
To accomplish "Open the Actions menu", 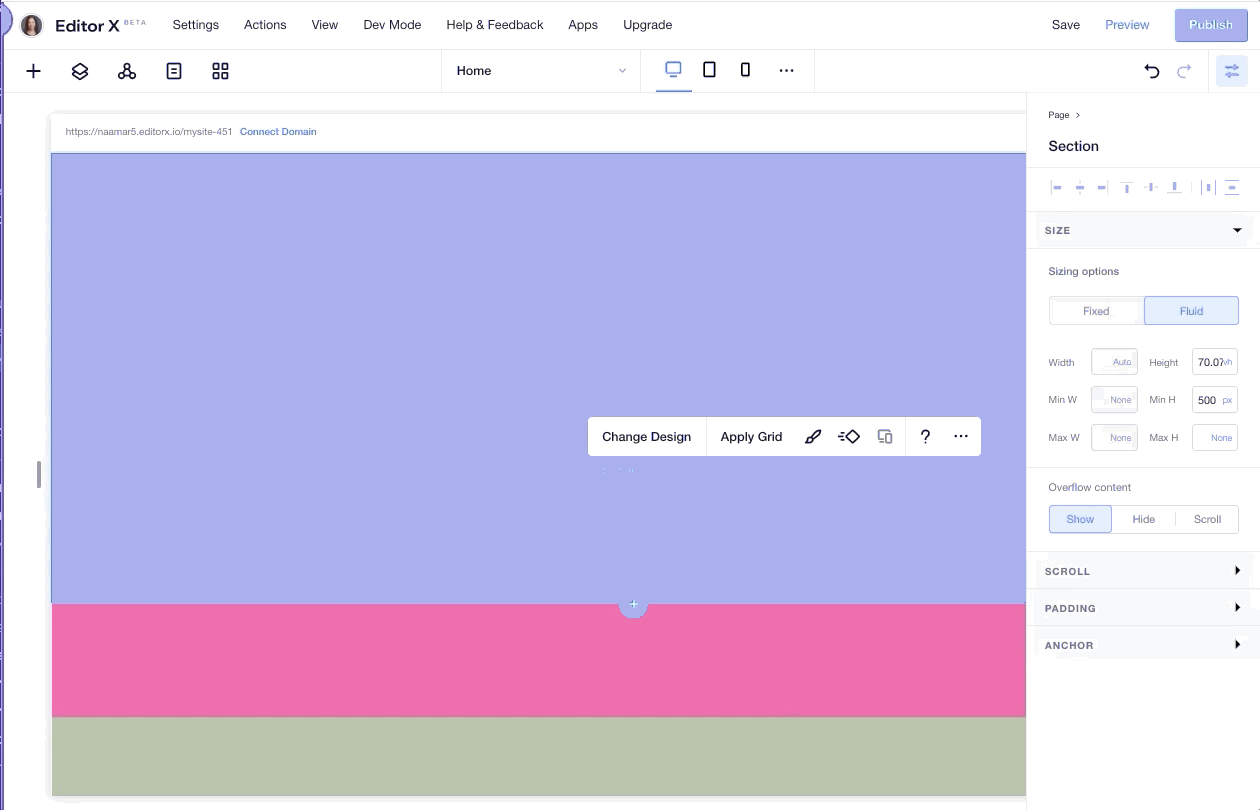I will pos(265,25).
